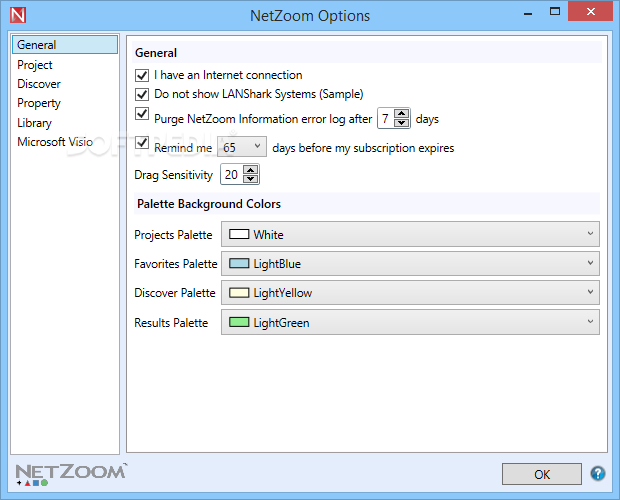Screen dimensions: 620x500
Task: Expand the Favorites Palette color dropdown
Action: pos(410,263)
